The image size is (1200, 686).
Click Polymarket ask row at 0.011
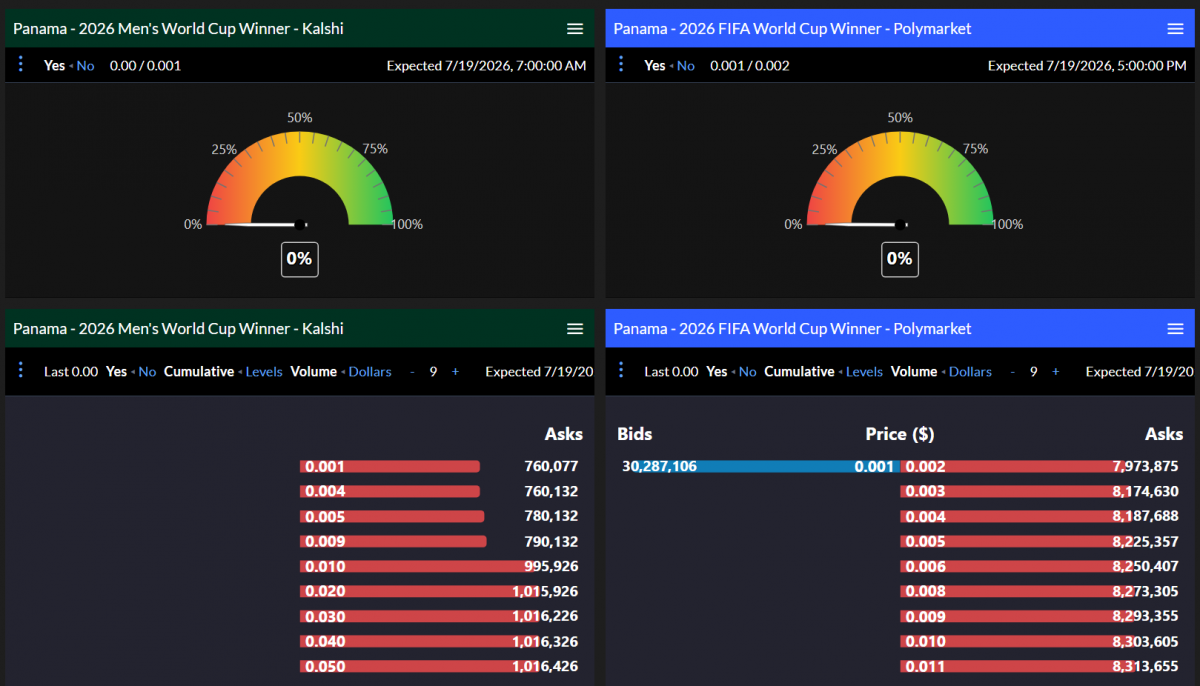(1041, 666)
